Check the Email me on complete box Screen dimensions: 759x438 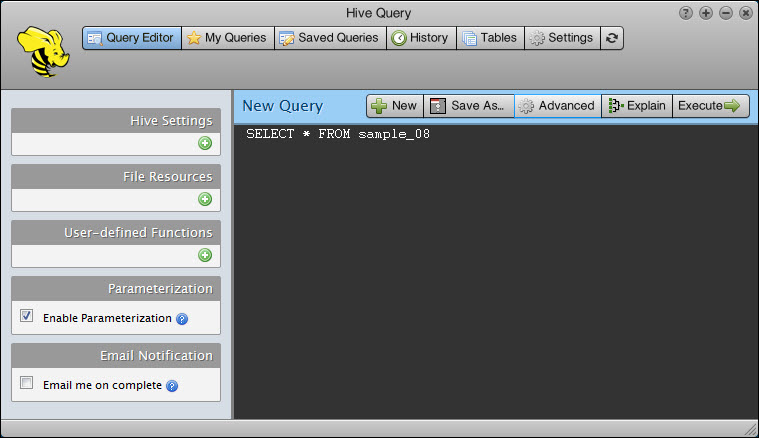[27, 383]
